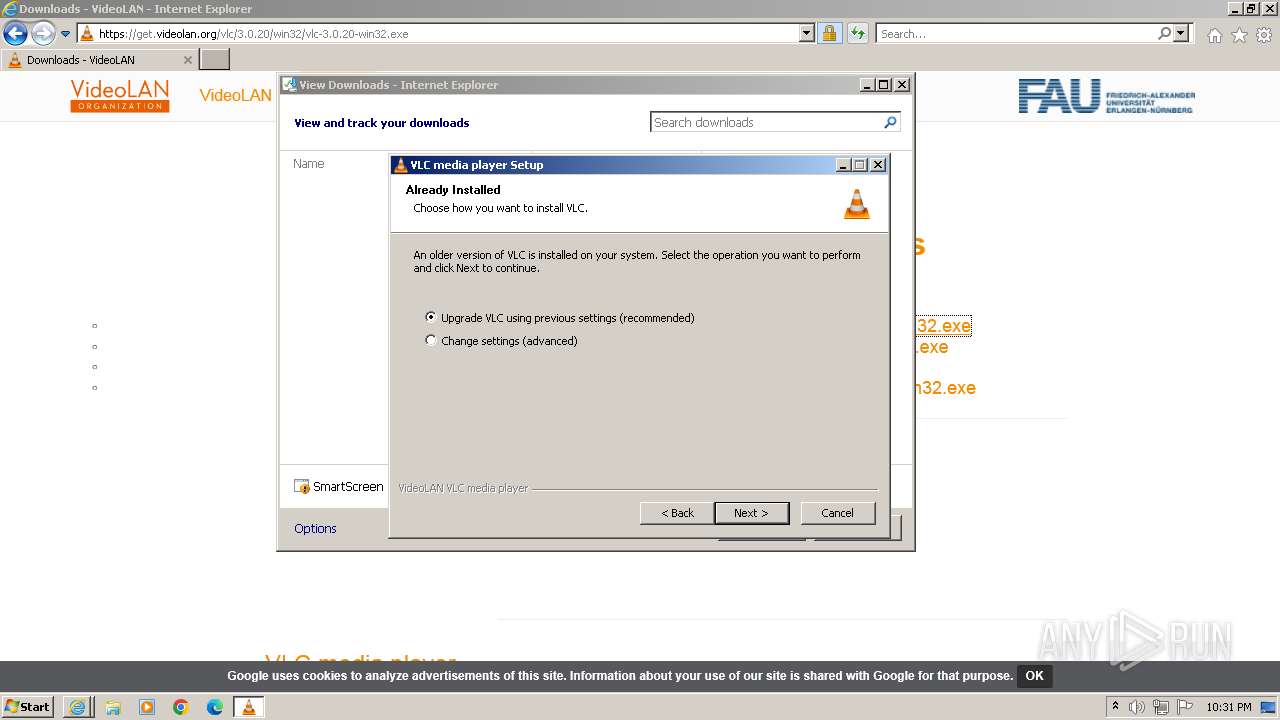Click the VideoLAN Organization logo
Viewport: 1280px width, 720px height.
click(120, 96)
